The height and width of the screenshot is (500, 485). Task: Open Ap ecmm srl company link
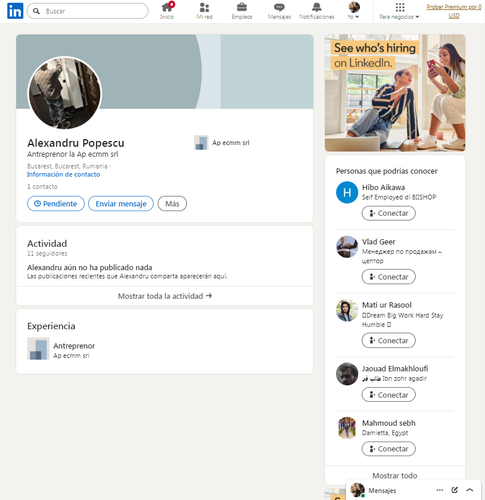coord(231,143)
